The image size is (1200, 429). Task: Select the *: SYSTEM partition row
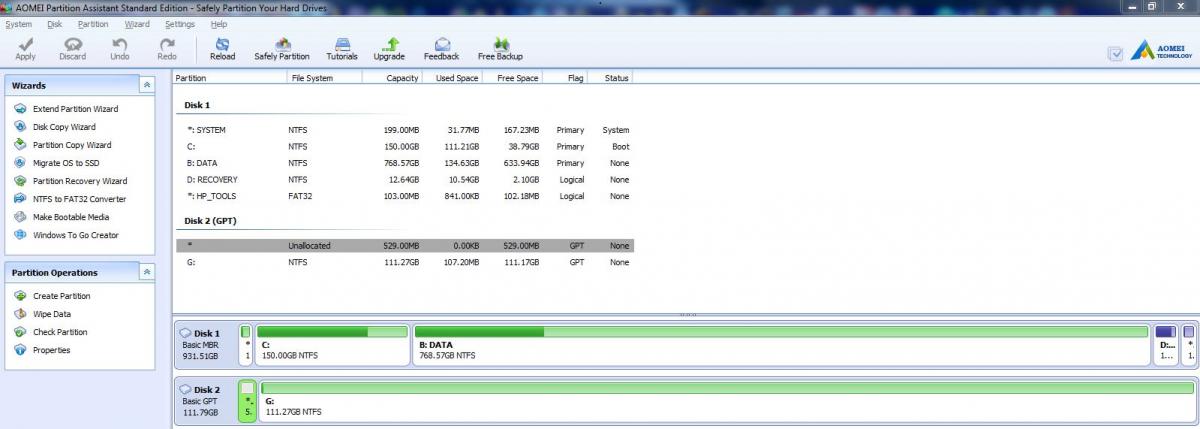tap(404, 130)
